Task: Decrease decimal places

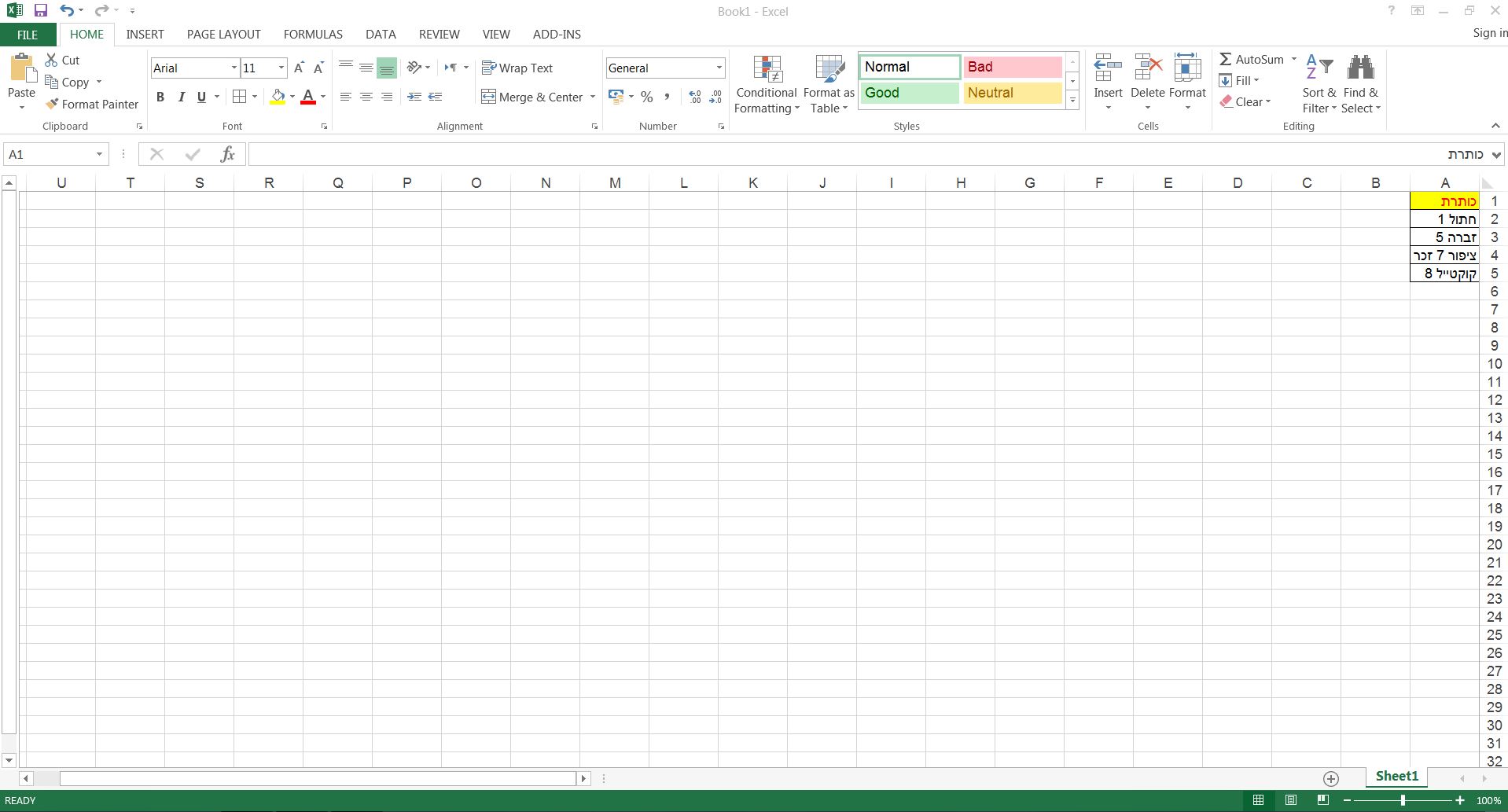Action: tap(715, 97)
